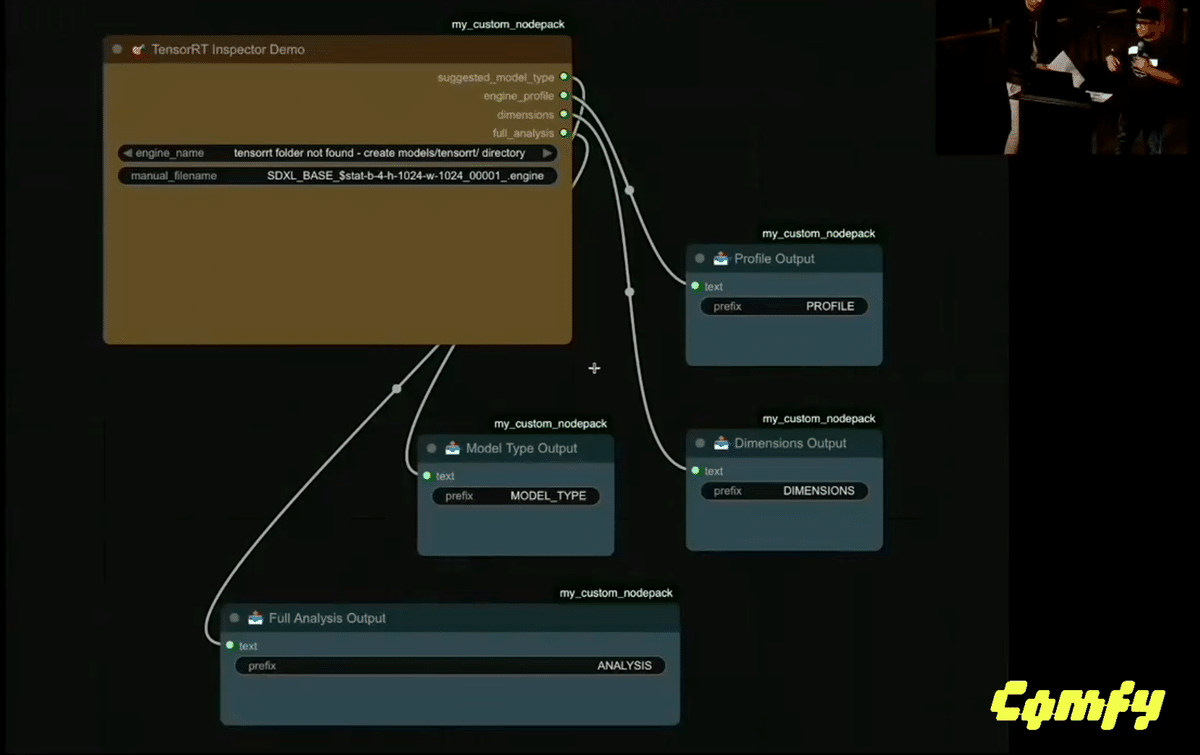Click the Model Type Output text input socket
1200x755 pixels.
[427, 476]
